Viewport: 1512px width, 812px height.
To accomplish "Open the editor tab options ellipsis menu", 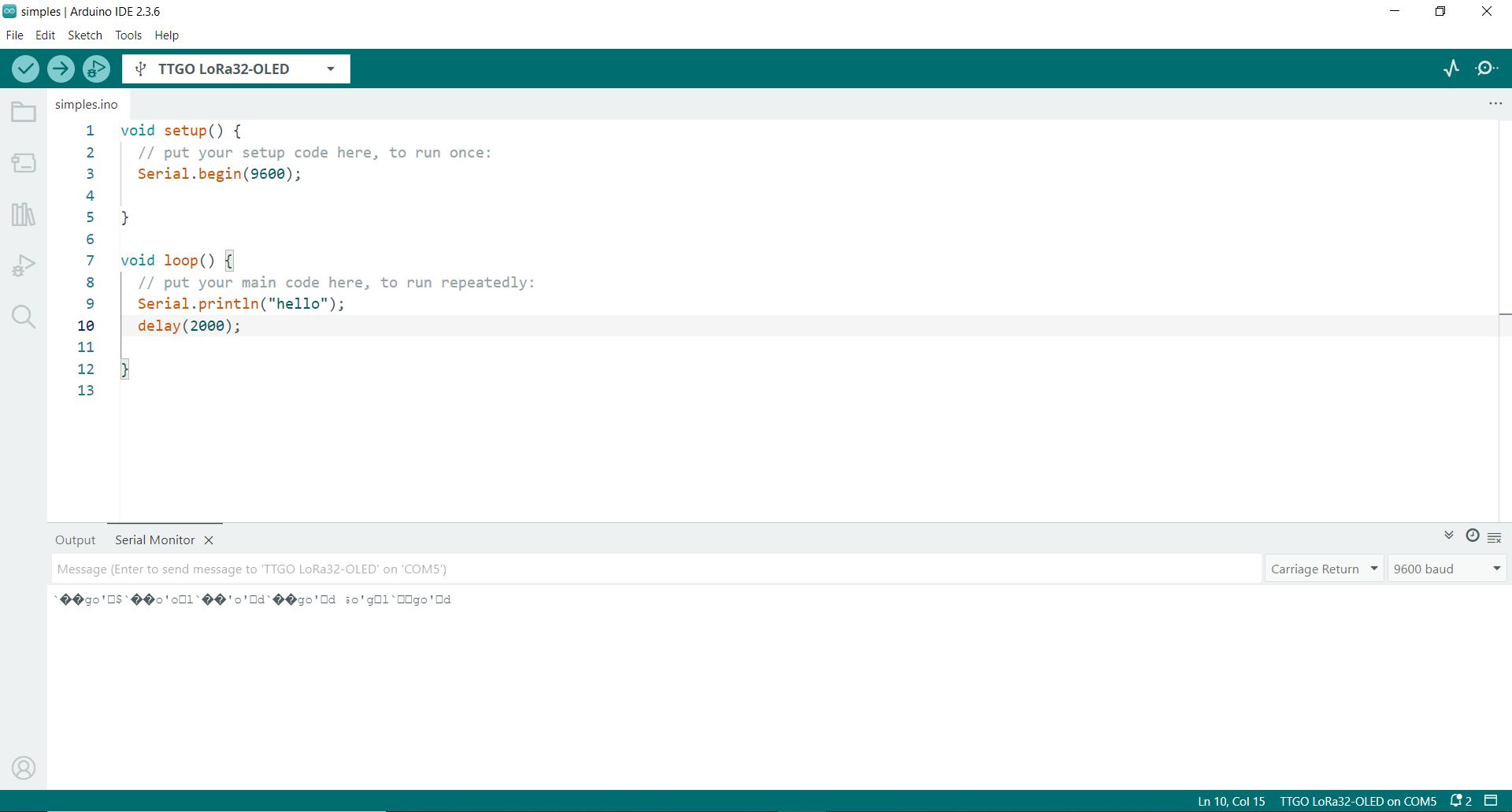I will point(1495,104).
